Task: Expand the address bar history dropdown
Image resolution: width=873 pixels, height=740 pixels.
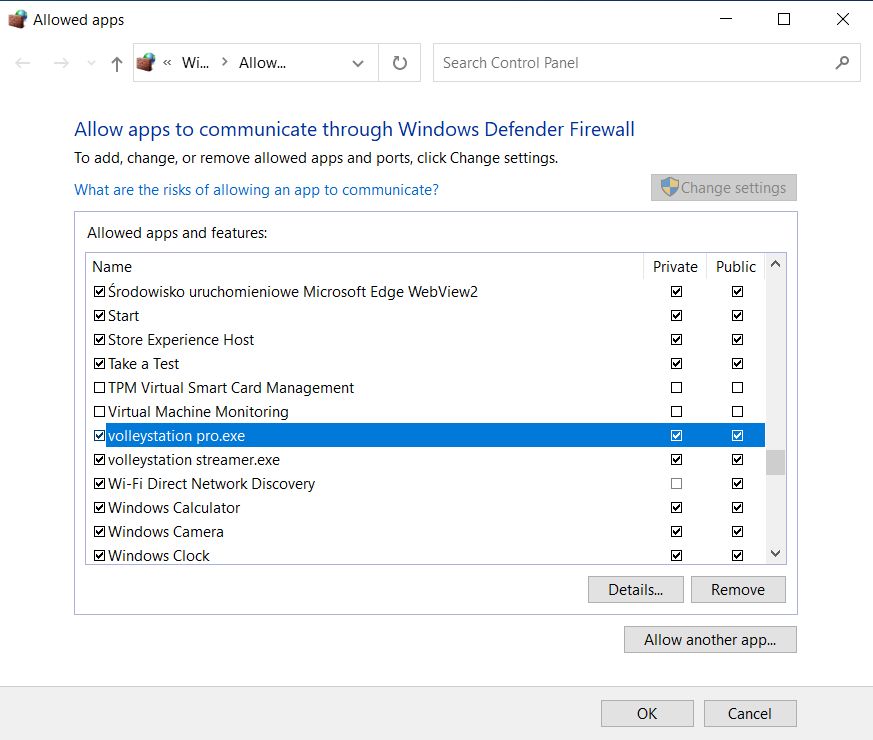Action: click(x=358, y=63)
